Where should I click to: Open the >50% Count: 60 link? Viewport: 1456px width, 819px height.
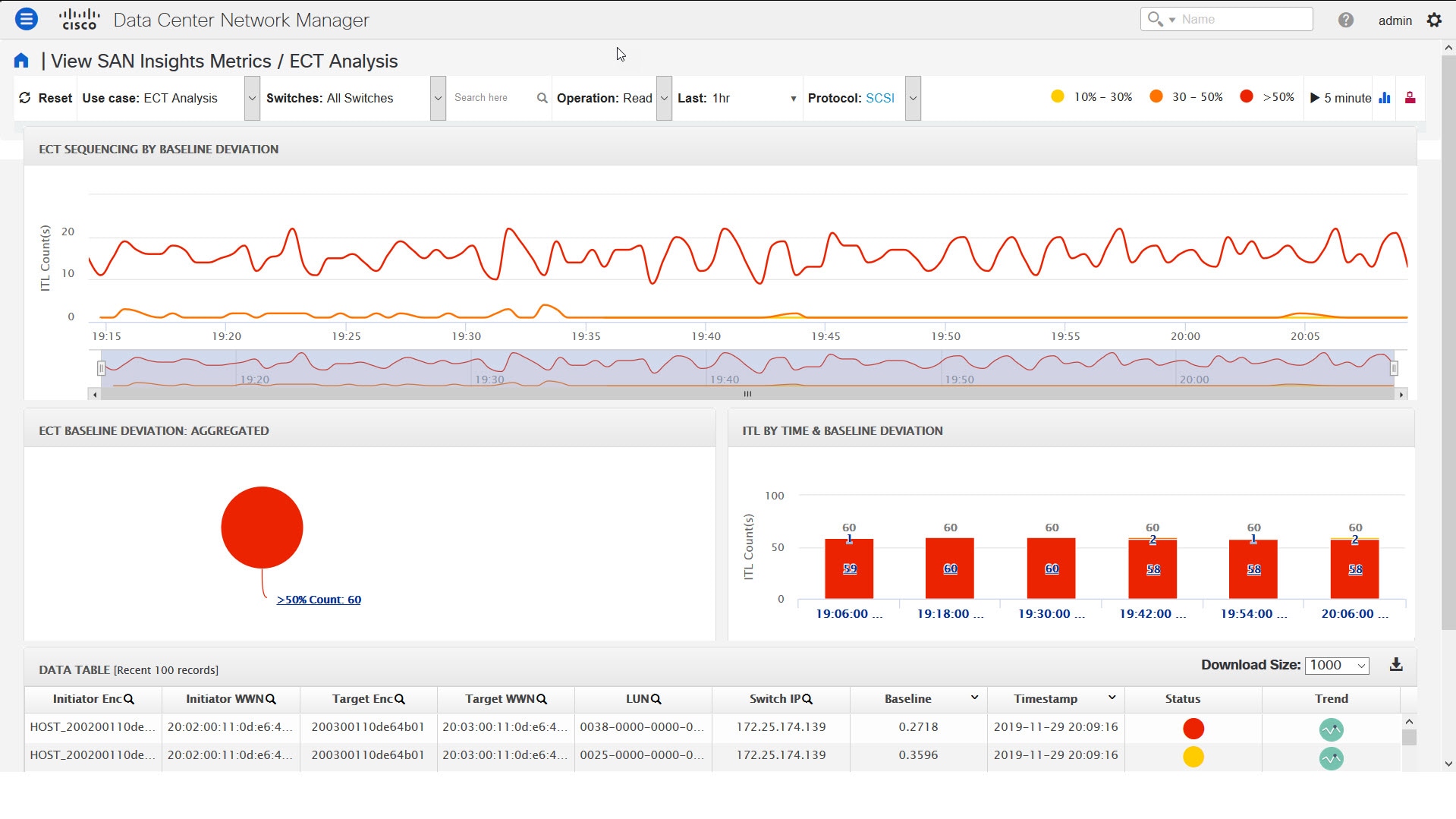[x=319, y=600]
